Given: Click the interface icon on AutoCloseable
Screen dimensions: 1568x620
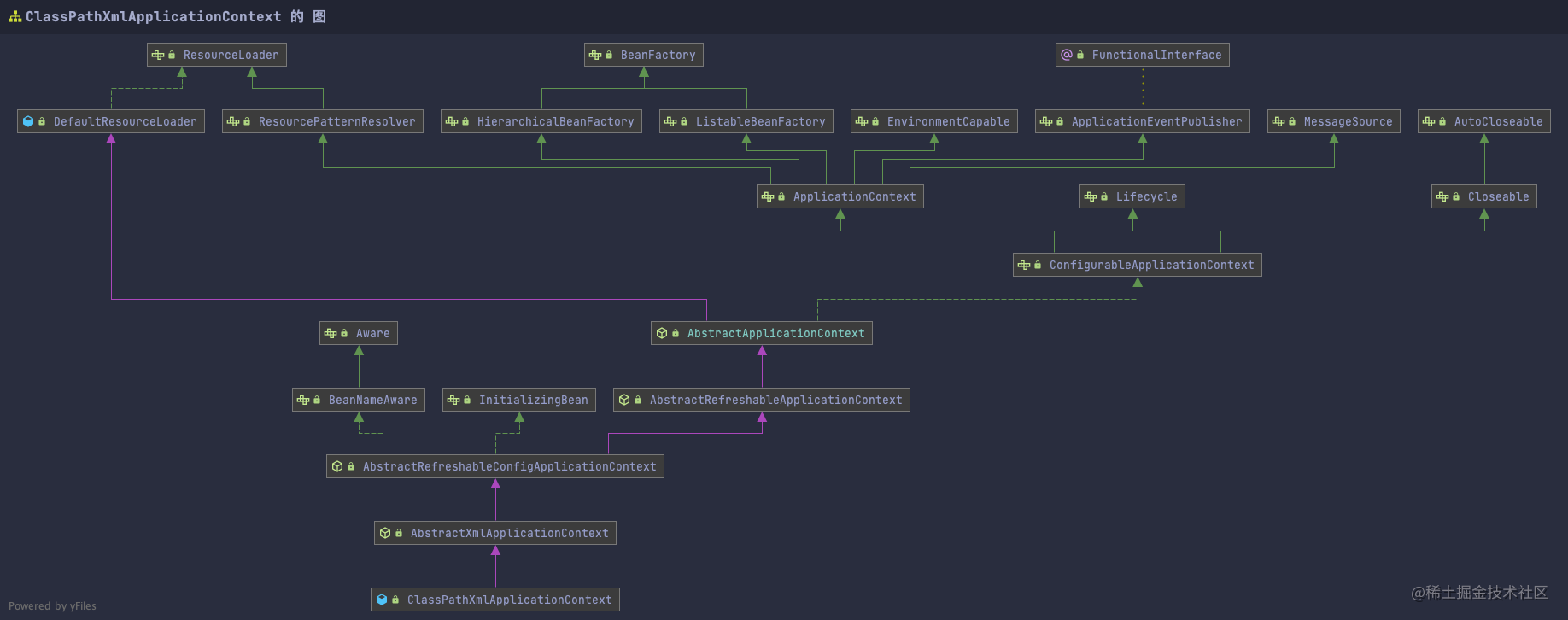Looking at the screenshot, I should [x=1429, y=121].
